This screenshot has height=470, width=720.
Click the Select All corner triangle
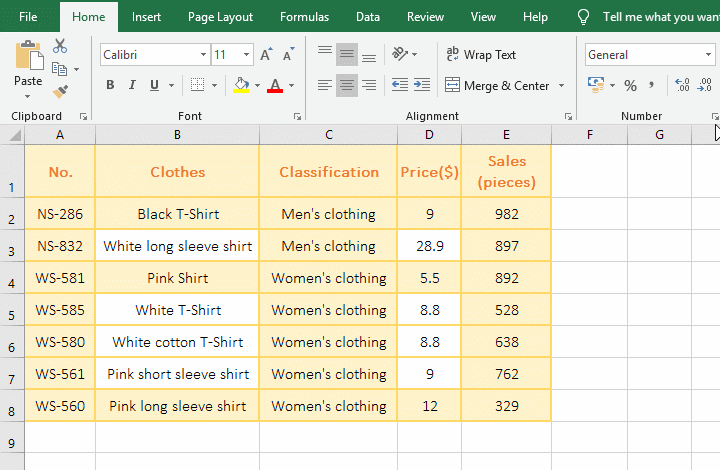[15, 135]
